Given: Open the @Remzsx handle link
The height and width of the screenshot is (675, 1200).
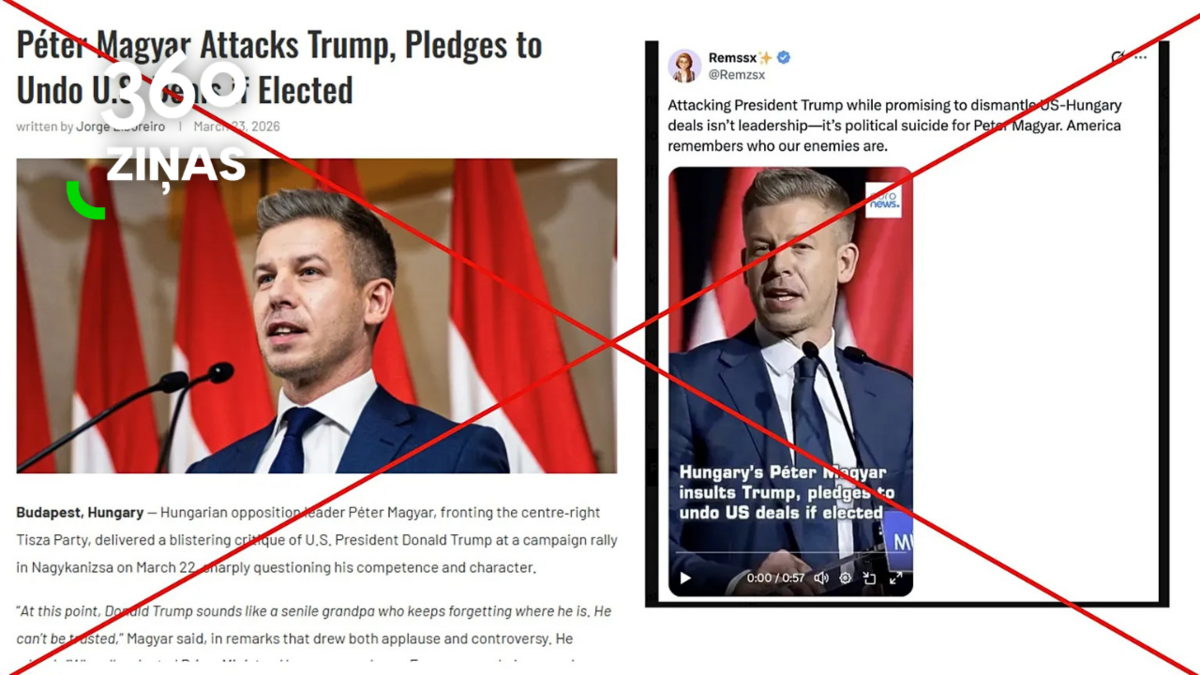Looking at the screenshot, I should click(x=737, y=74).
